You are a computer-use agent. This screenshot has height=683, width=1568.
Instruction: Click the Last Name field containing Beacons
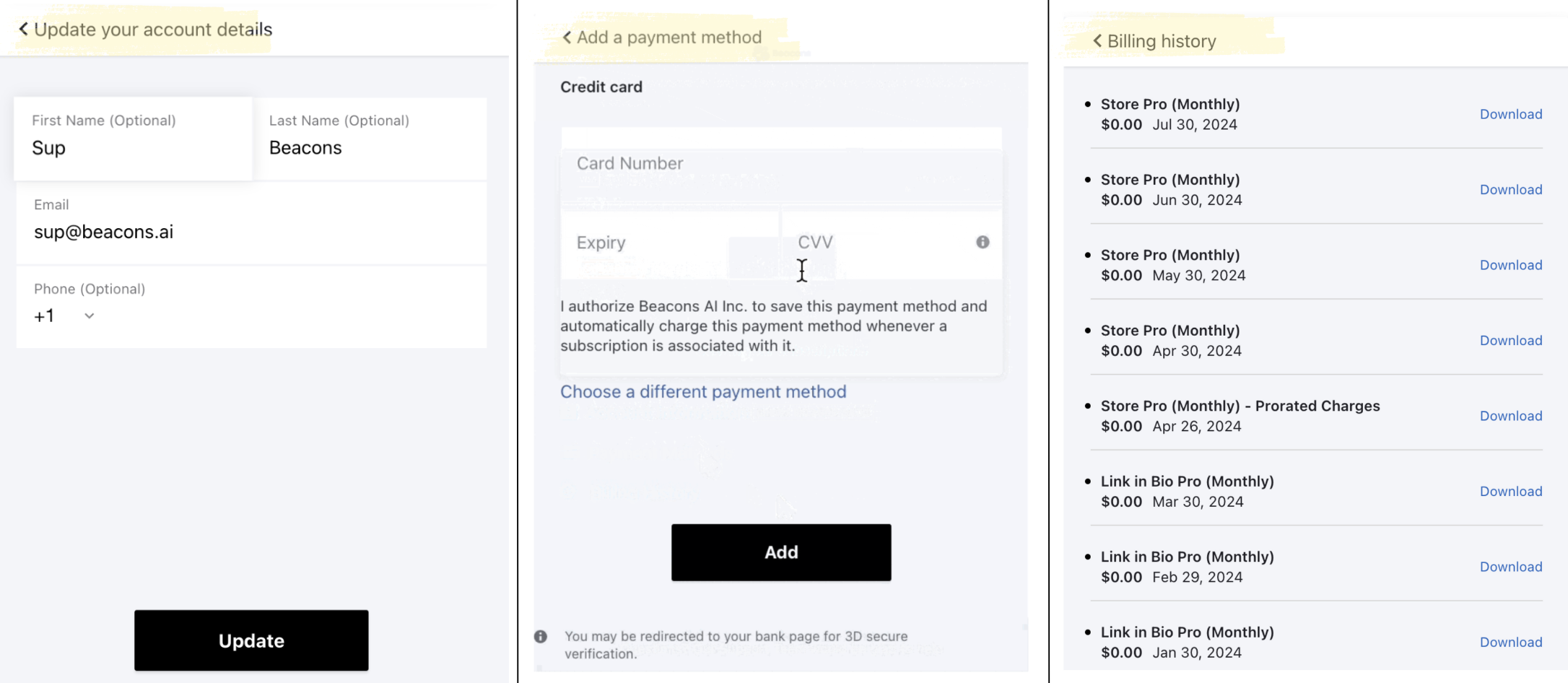point(370,139)
